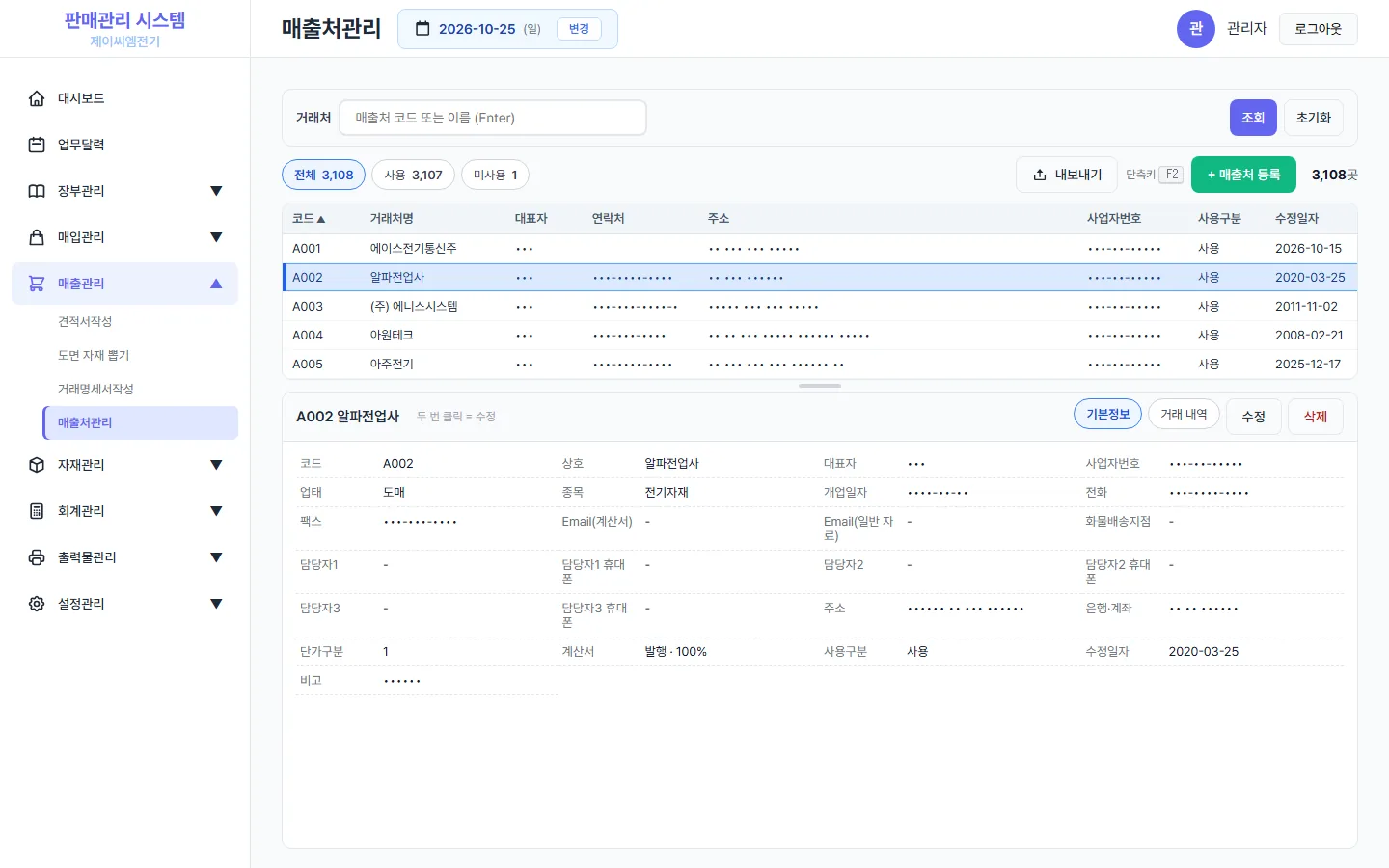1389x868 pixels.
Task: Open 도면 자재 뽑기 submenu item
Action: [x=140, y=355]
